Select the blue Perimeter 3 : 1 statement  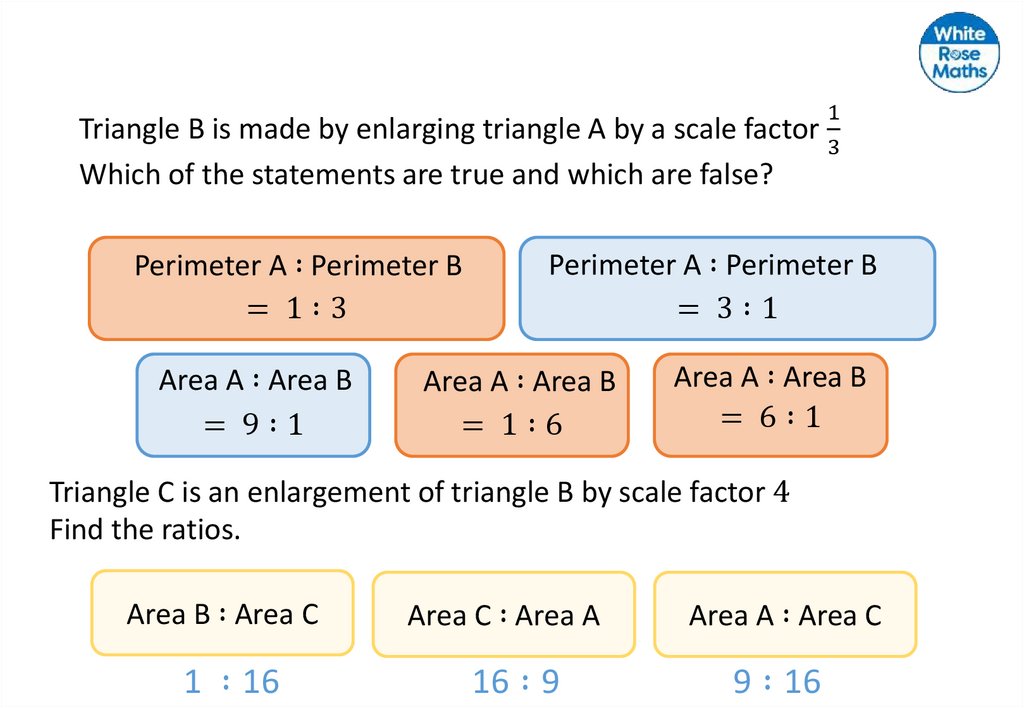click(x=727, y=288)
